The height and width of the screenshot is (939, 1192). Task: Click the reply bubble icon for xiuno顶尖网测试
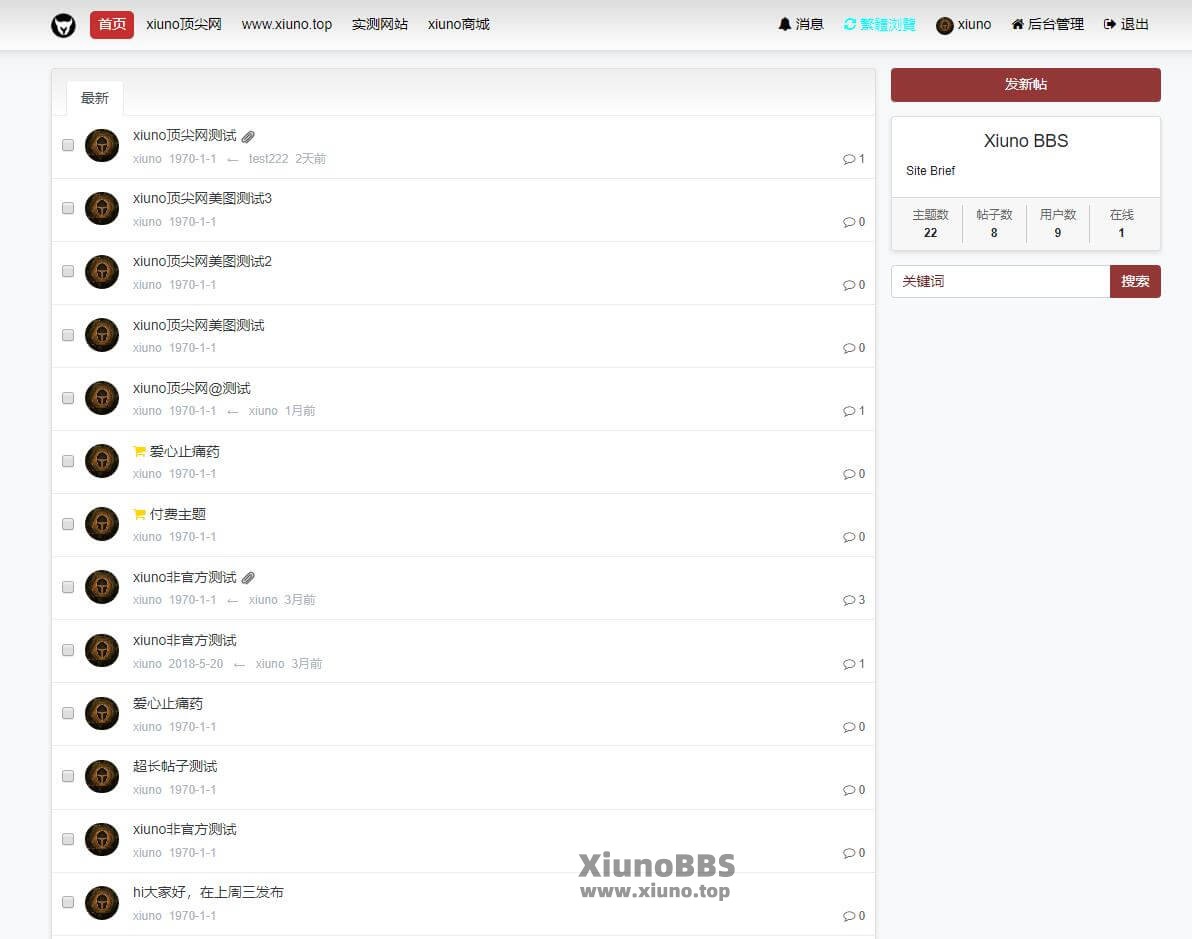[x=848, y=160]
